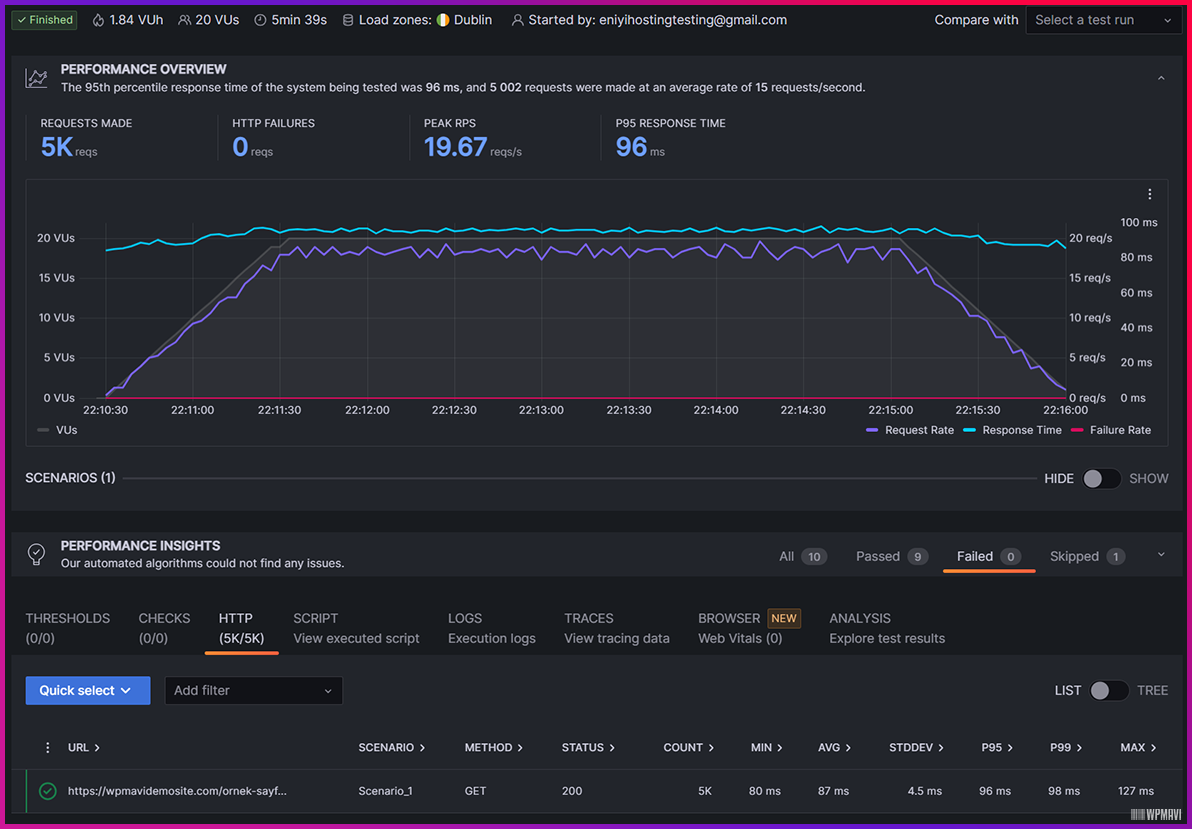1192x829 pixels.
Task: Sort by P95 column
Action: pyautogui.click(x=997, y=748)
